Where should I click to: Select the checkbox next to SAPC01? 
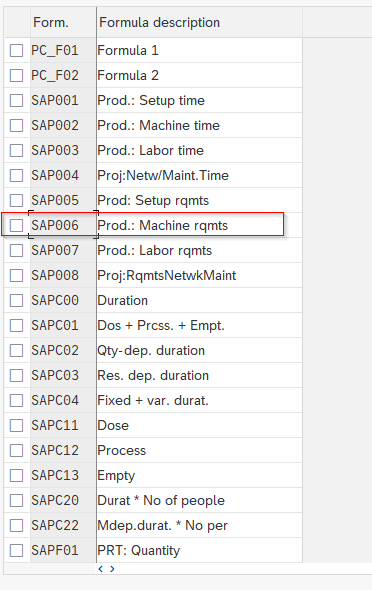(16, 325)
